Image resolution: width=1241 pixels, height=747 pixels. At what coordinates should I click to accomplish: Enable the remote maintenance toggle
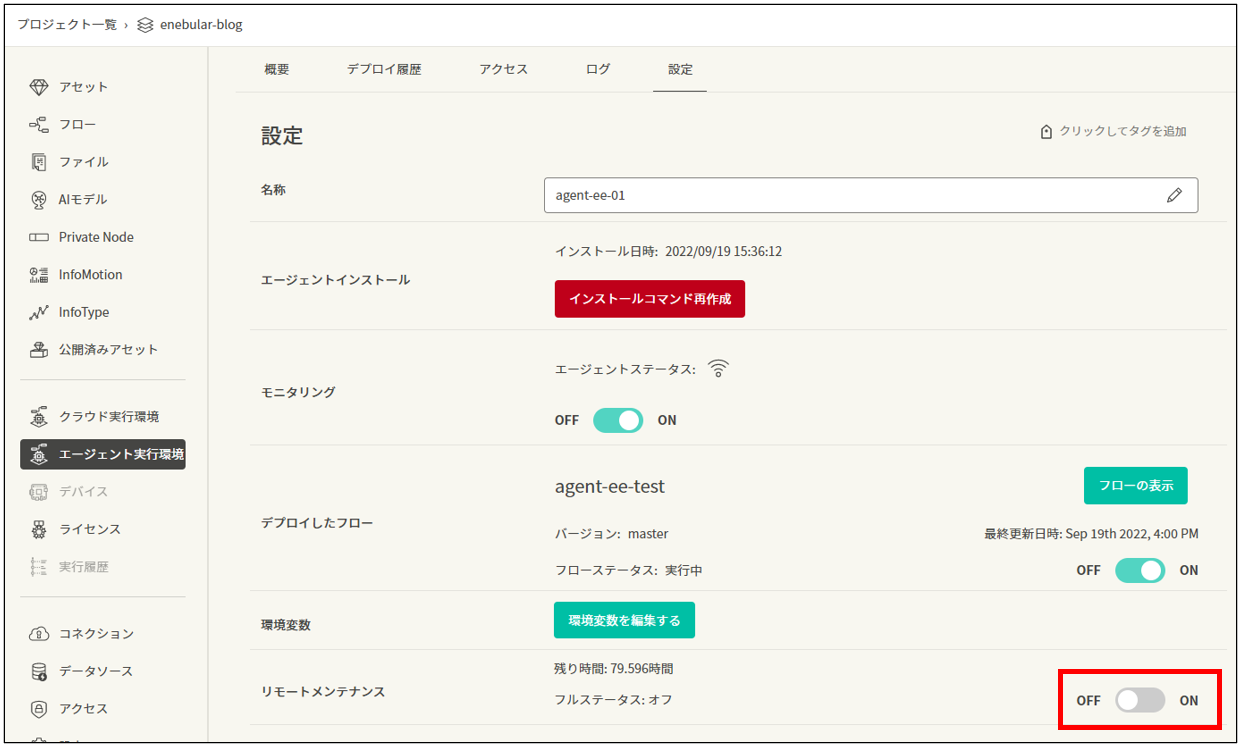tap(1140, 700)
